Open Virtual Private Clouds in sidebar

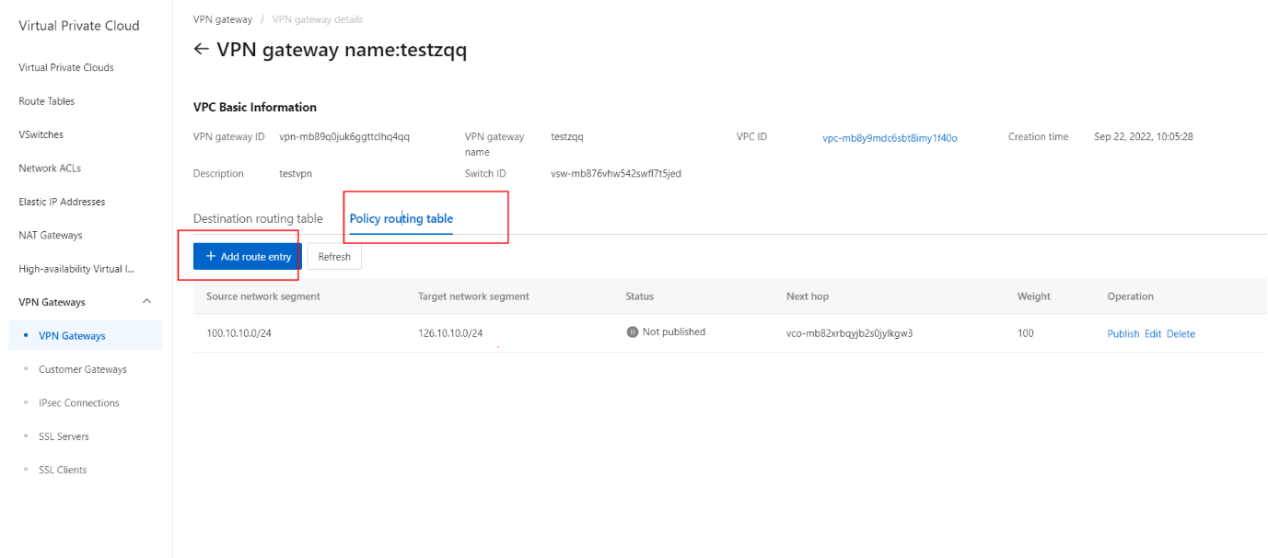[66, 68]
